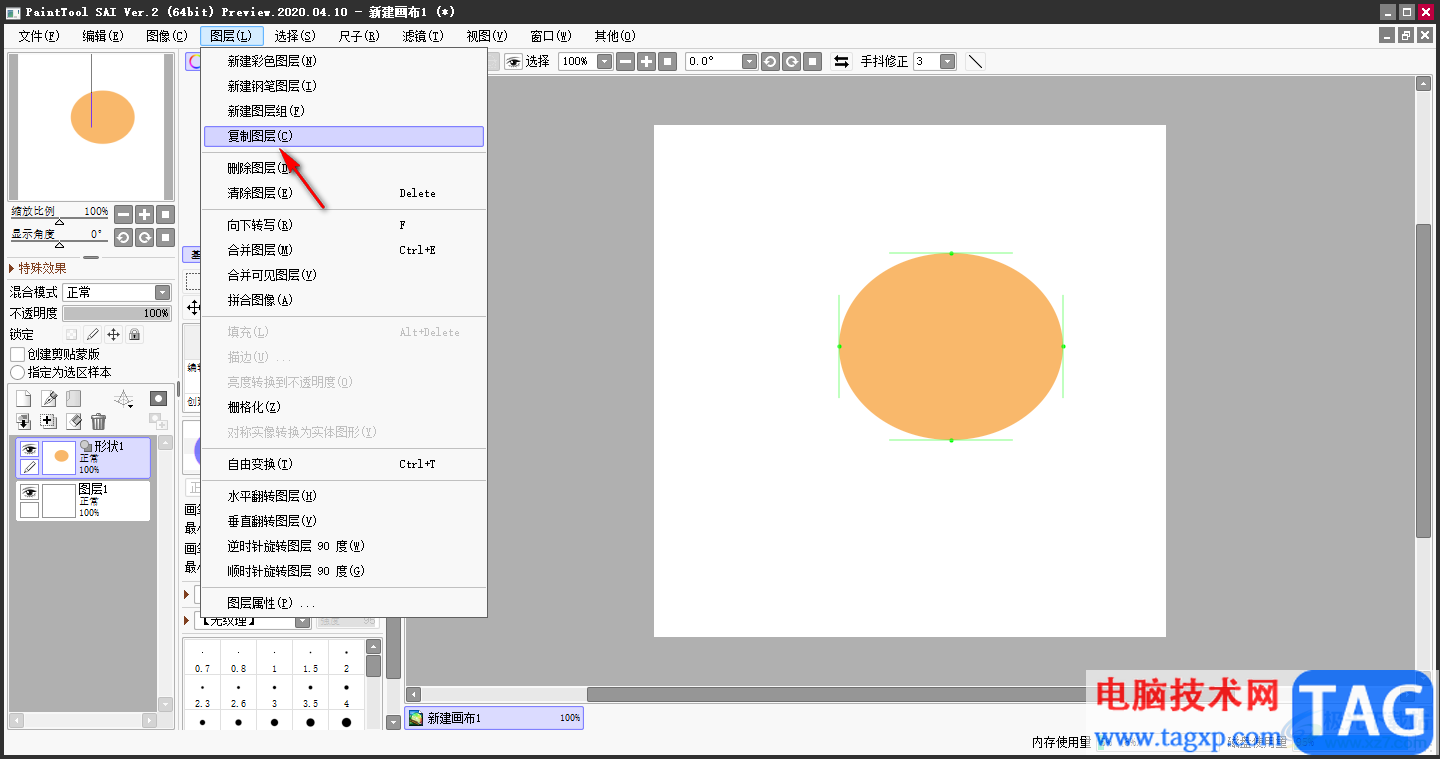Viewport: 1440px width, 759px height.
Task: Click 合并图层 menu entry
Action: 260,250
